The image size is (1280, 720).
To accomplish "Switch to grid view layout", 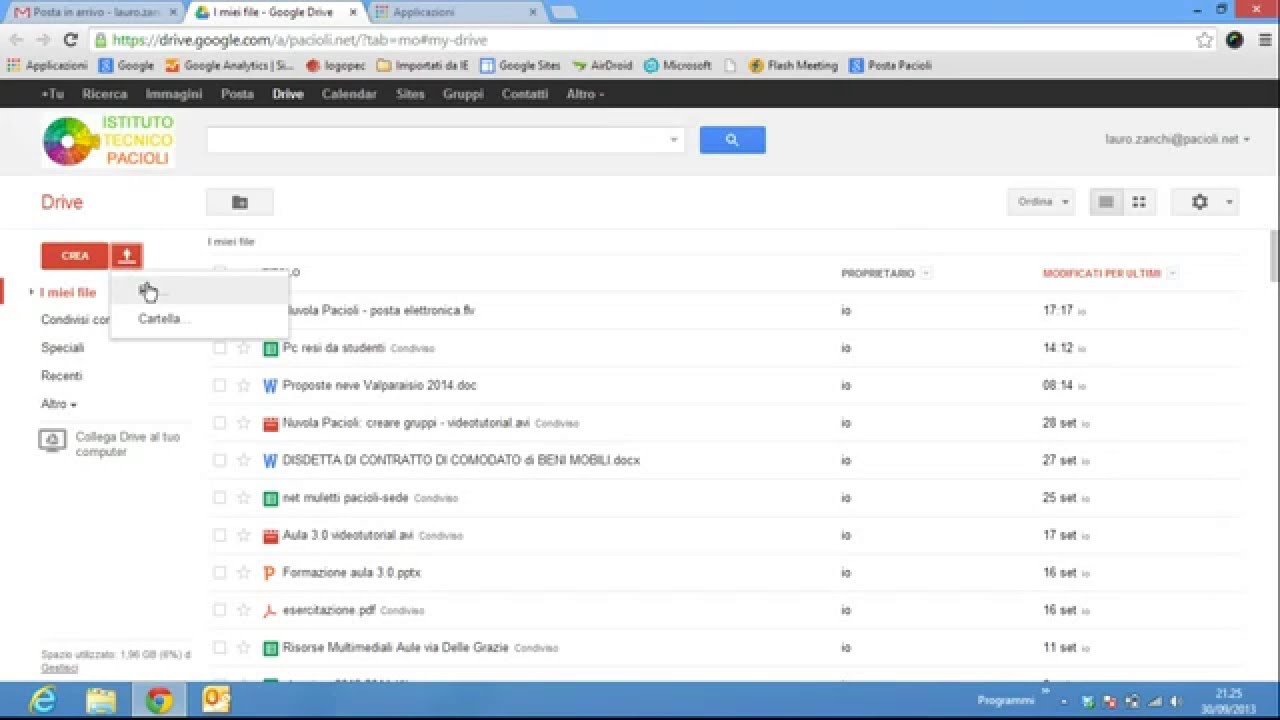I will point(1139,202).
